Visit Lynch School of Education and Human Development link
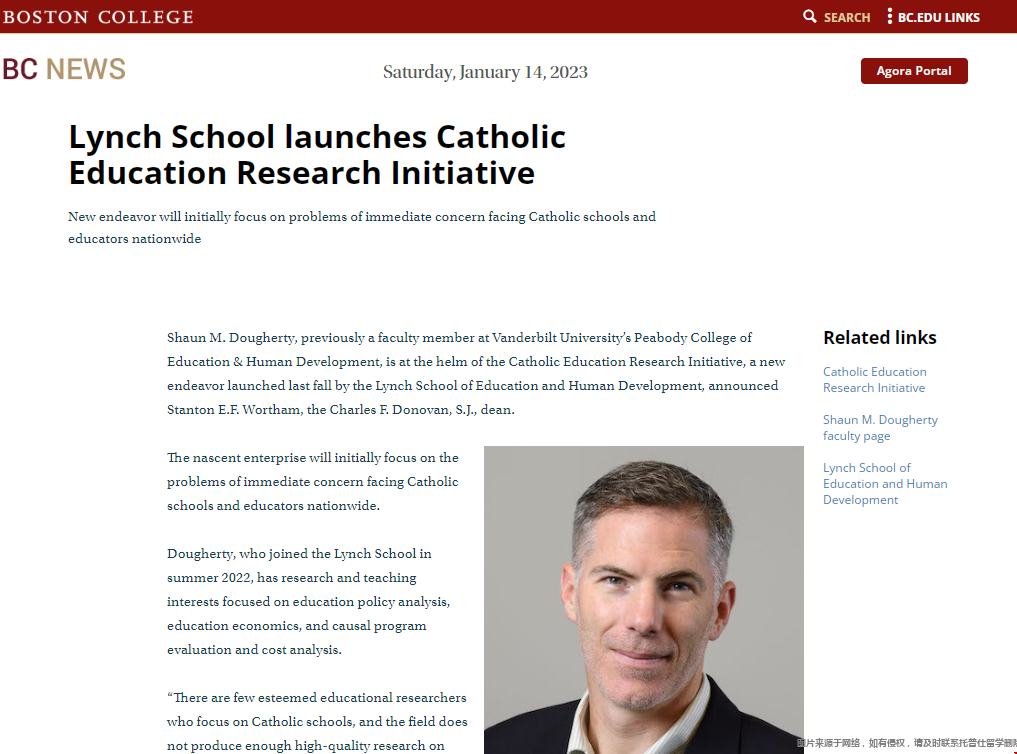 884,484
